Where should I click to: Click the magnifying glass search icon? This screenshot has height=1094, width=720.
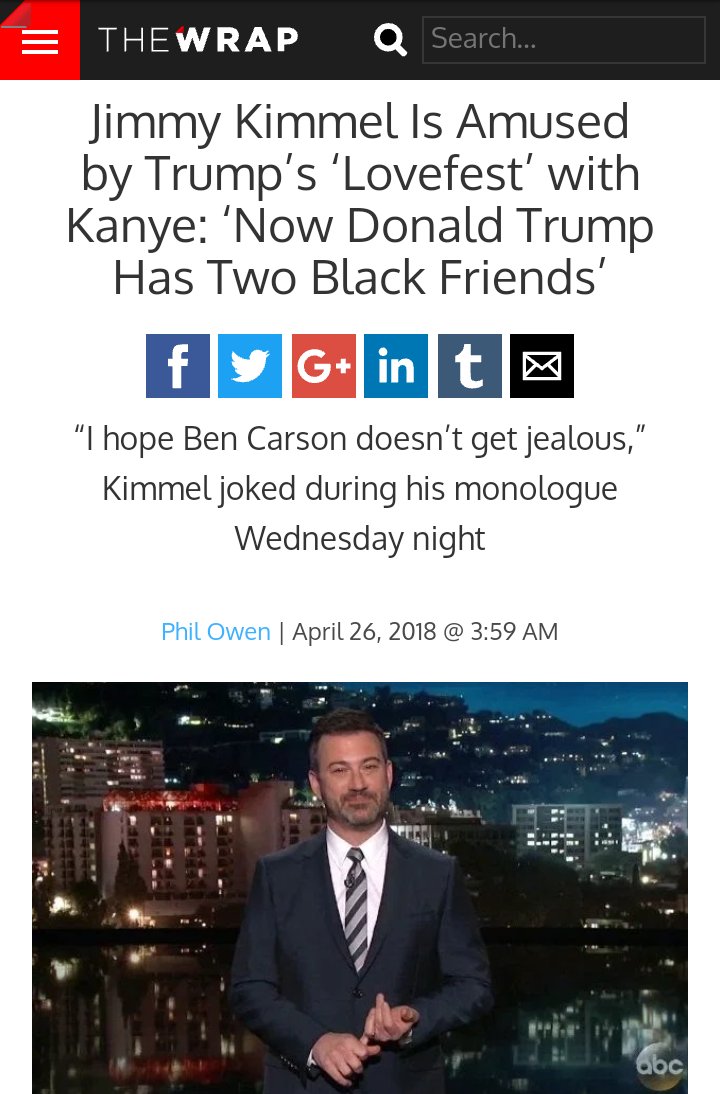[390, 40]
